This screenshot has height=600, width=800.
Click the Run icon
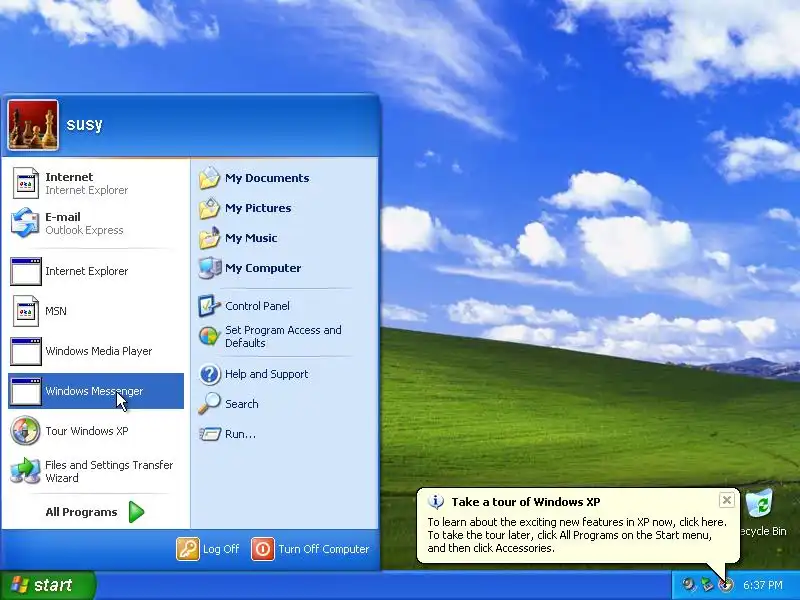coord(209,434)
